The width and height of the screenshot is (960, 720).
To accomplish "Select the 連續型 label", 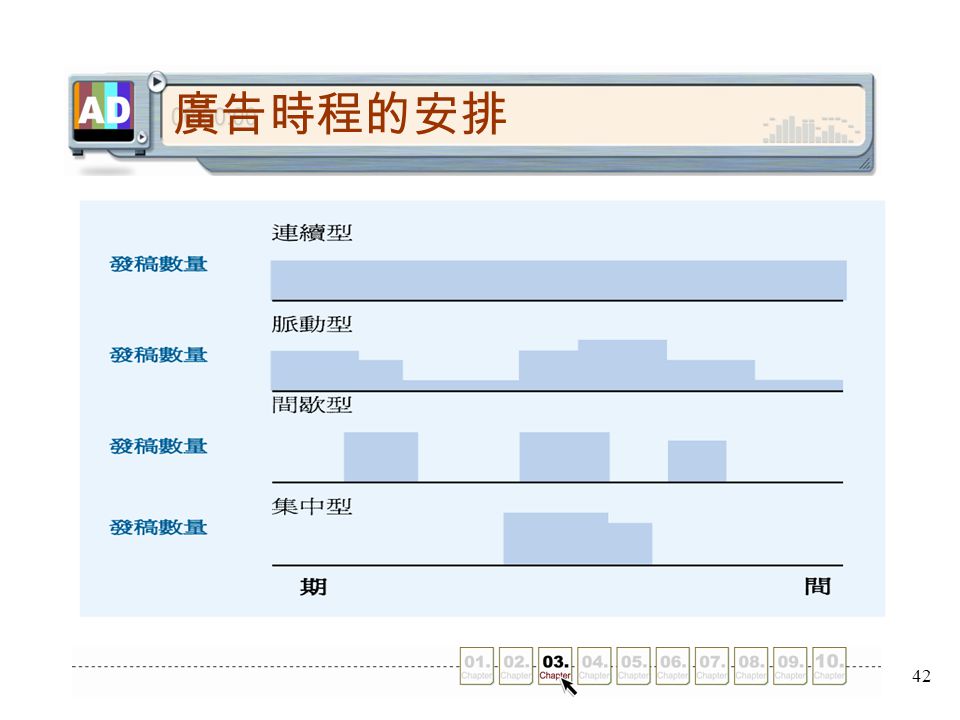I will [x=312, y=233].
